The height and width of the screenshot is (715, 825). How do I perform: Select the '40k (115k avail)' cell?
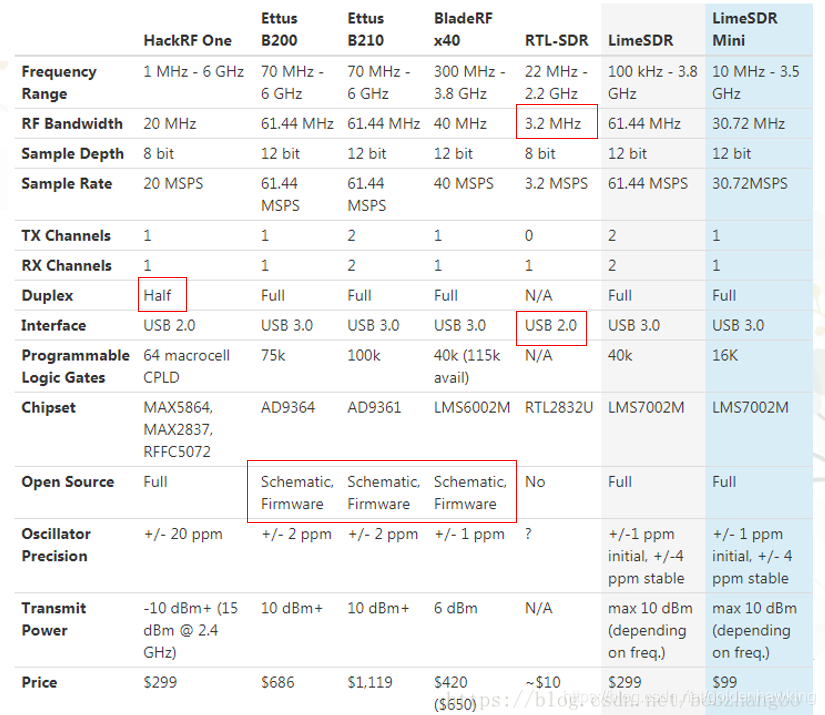tap(467, 367)
